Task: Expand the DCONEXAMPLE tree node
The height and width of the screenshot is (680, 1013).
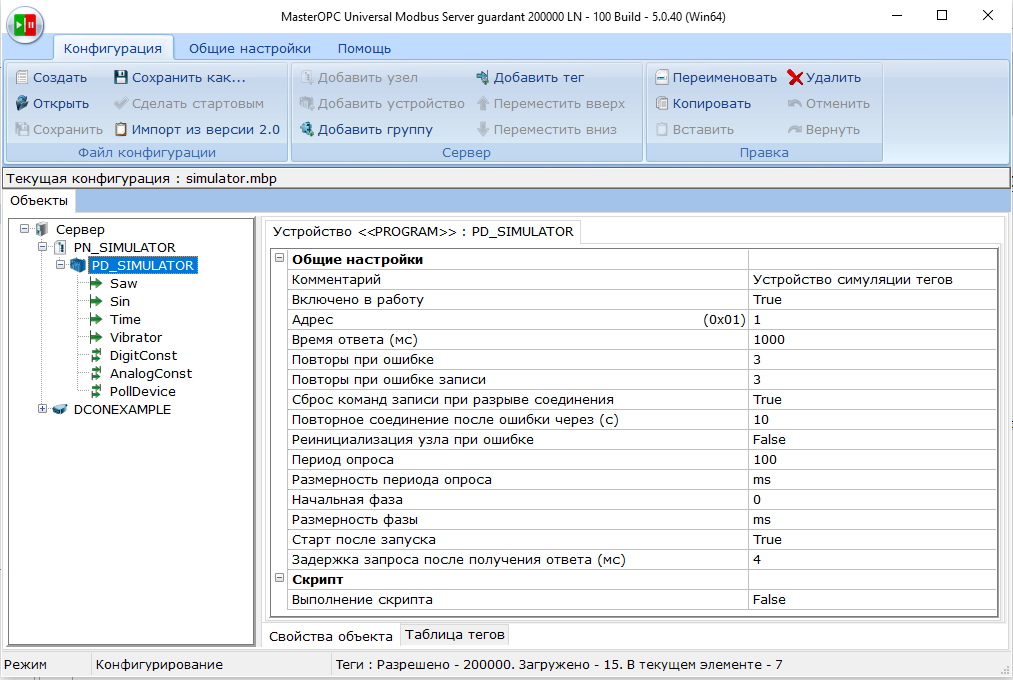Action: 42,409
